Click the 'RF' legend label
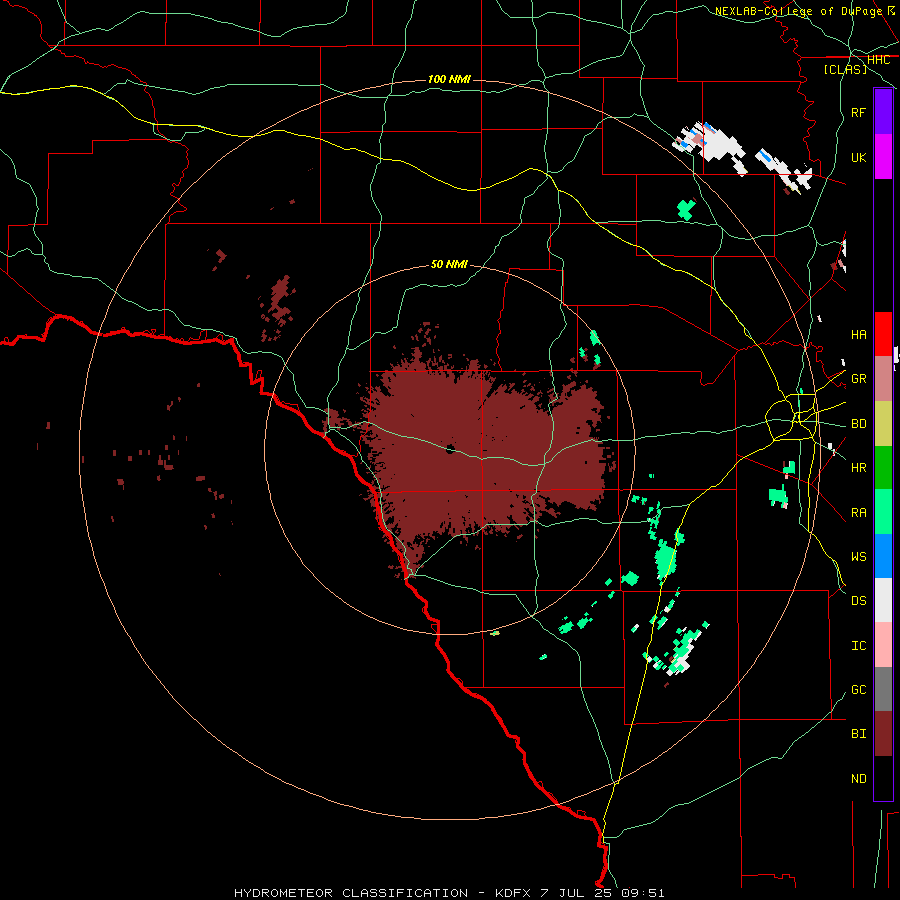The height and width of the screenshot is (900, 900). pyautogui.click(x=858, y=112)
